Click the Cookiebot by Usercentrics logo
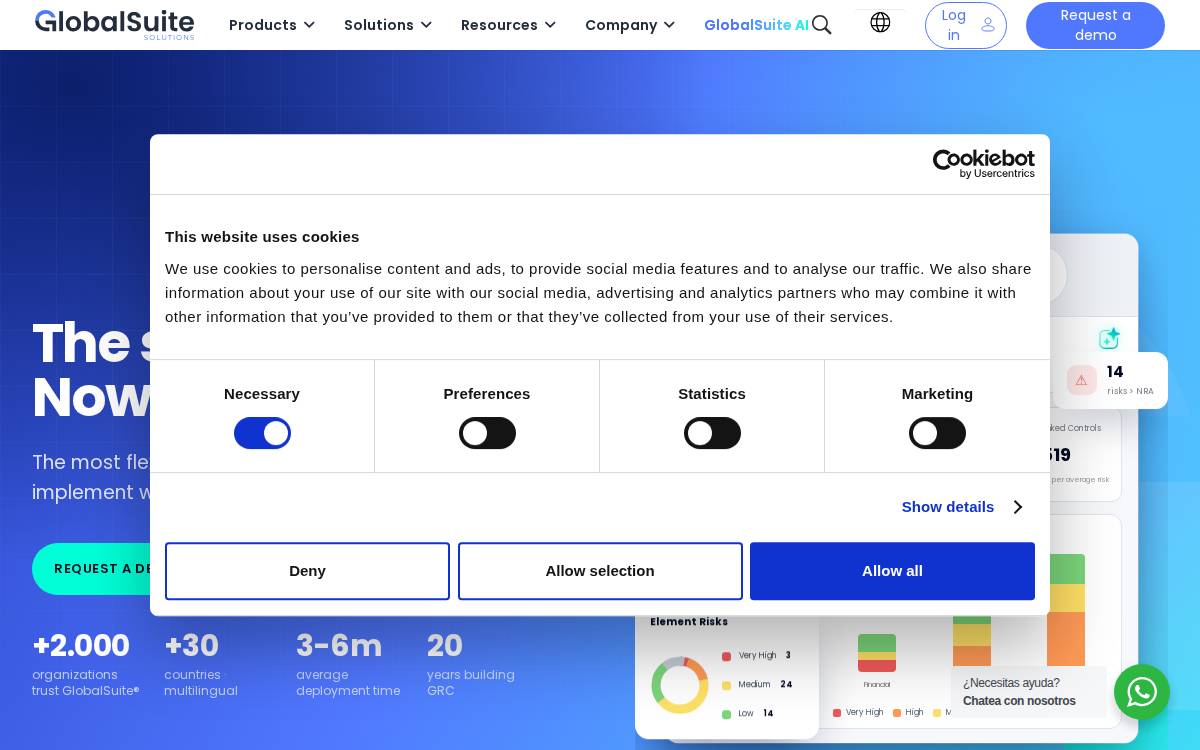The width and height of the screenshot is (1200, 750). click(984, 164)
